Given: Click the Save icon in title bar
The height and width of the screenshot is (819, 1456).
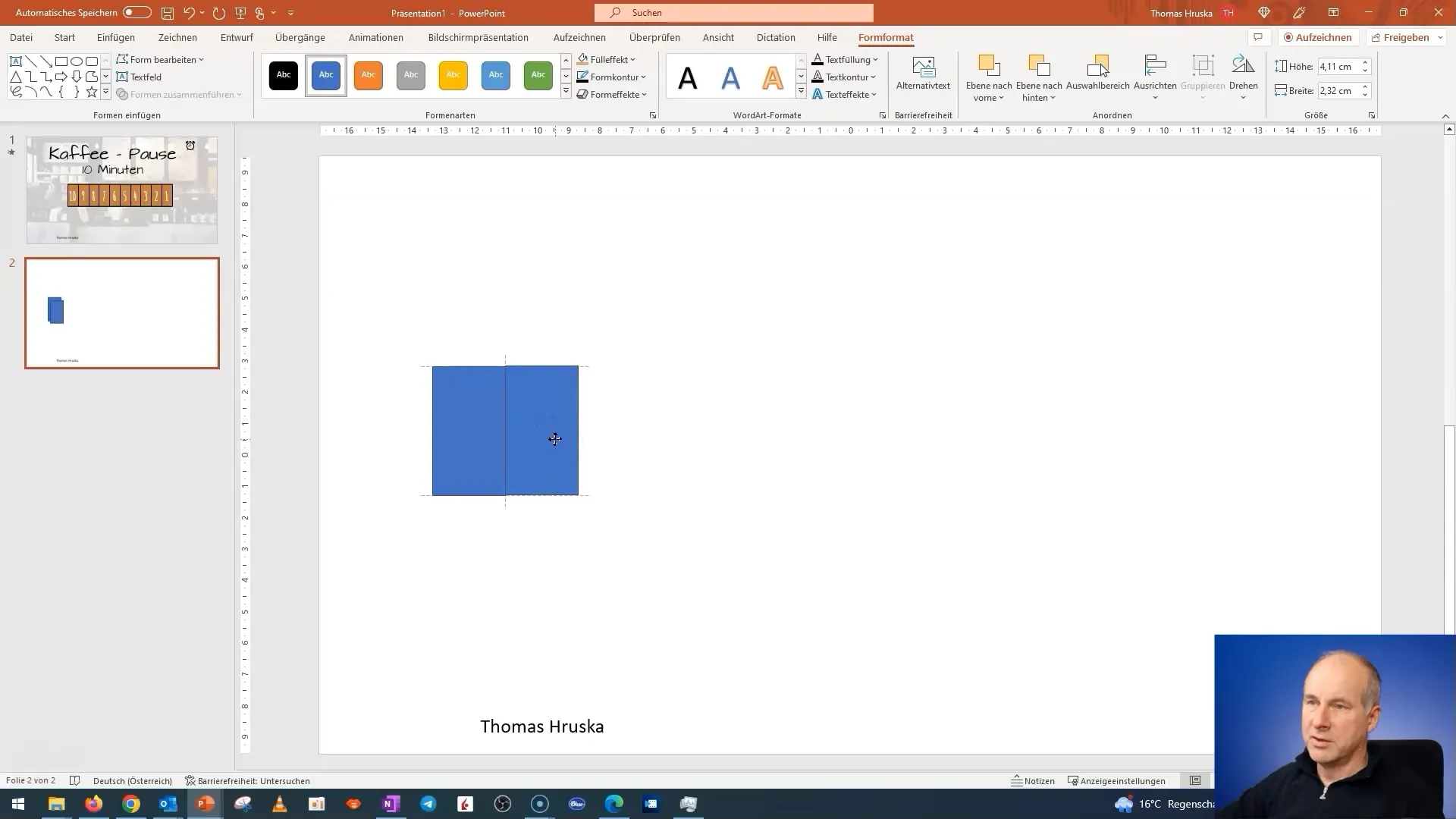Looking at the screenshot, I should click(x=168, y=13).
